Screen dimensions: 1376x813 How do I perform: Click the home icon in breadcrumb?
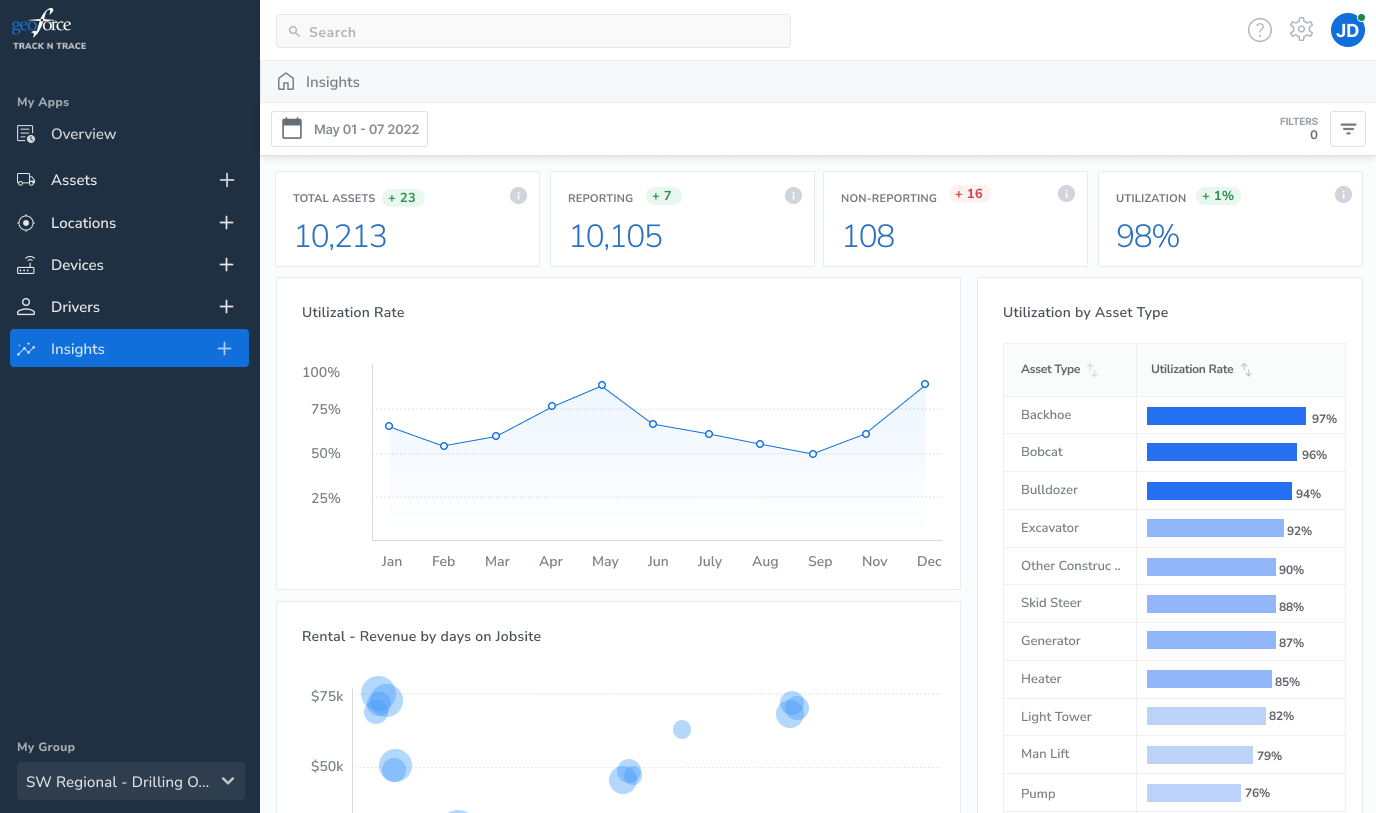(x=286, y=82)
